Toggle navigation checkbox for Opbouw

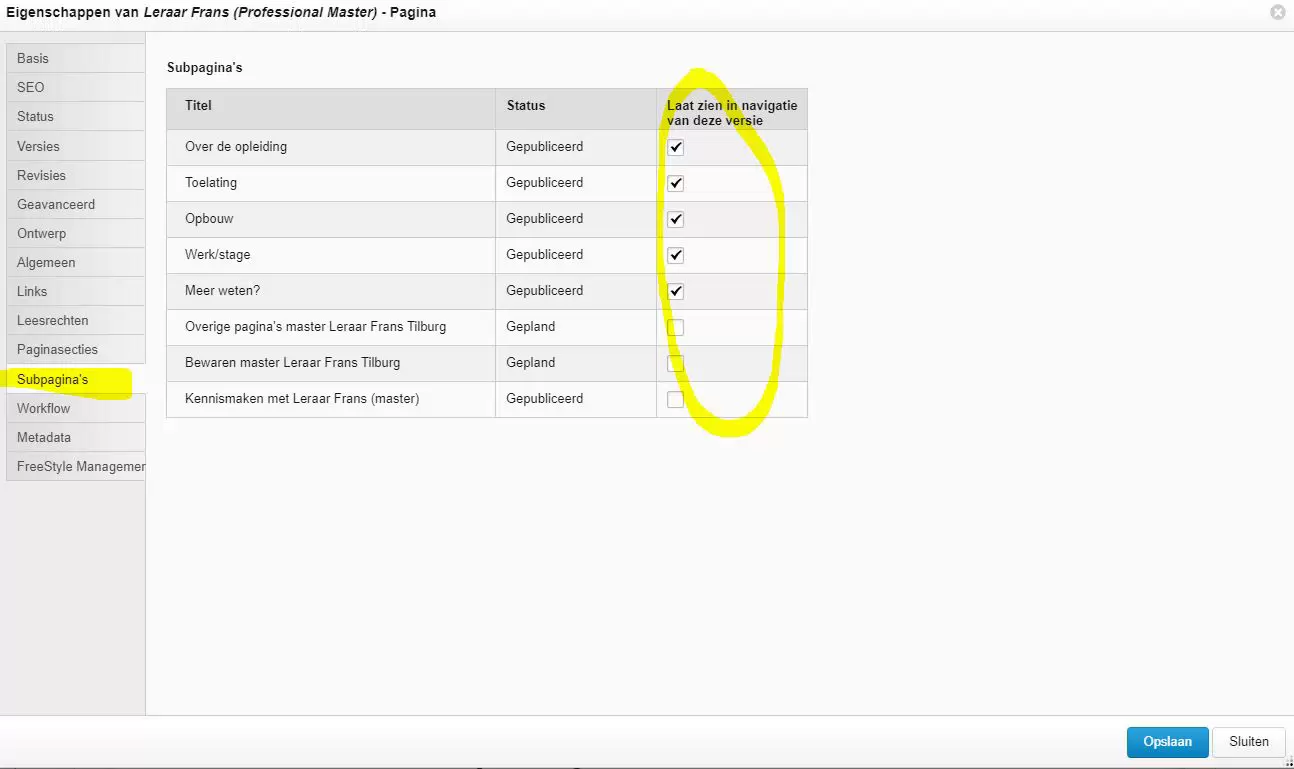pyautogui.click(x=676, y=219)
